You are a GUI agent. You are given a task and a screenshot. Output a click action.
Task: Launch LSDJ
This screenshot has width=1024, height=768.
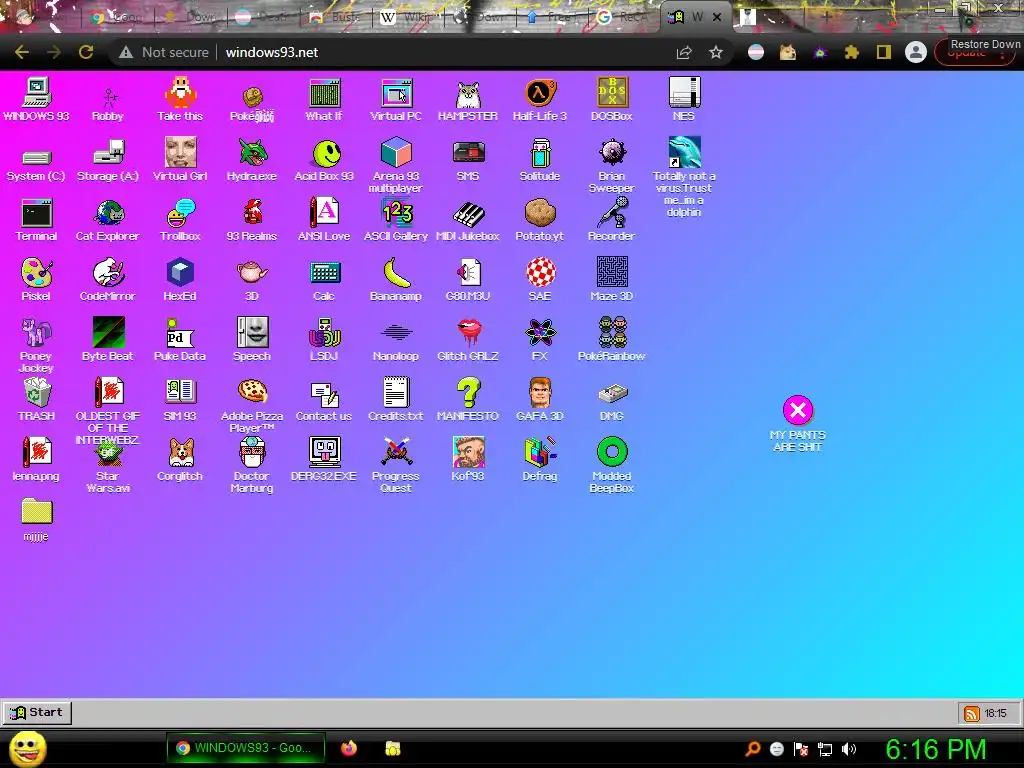click(x=324, y=333)
